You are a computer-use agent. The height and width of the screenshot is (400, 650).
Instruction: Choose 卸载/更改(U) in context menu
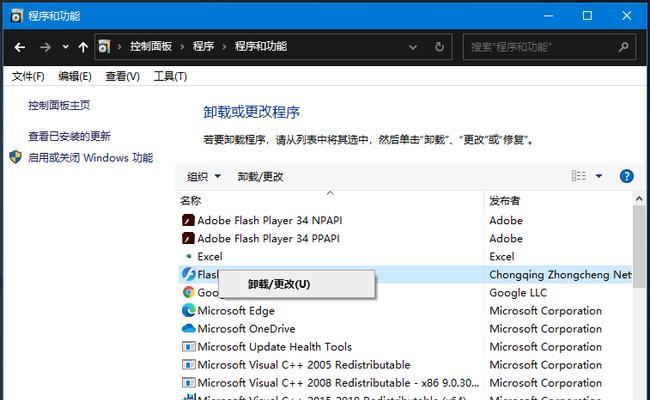[x=296, y=284]
